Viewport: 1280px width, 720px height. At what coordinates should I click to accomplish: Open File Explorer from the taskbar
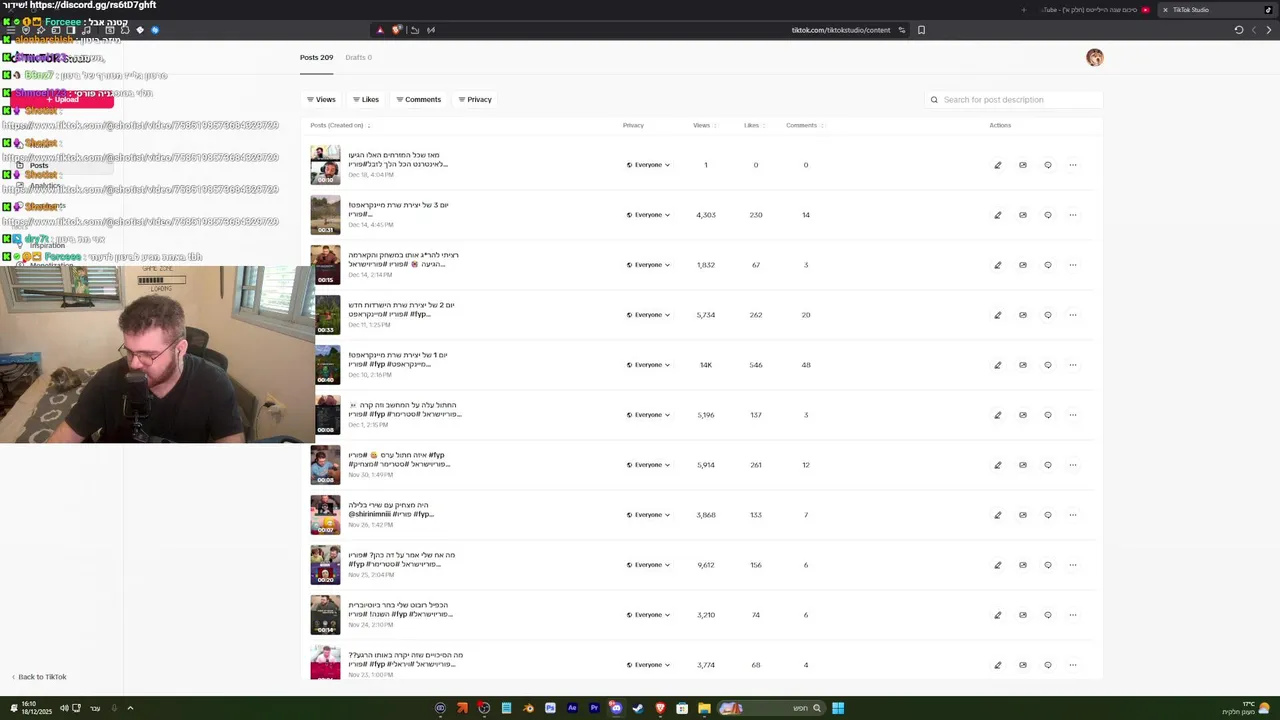[704, 708]
